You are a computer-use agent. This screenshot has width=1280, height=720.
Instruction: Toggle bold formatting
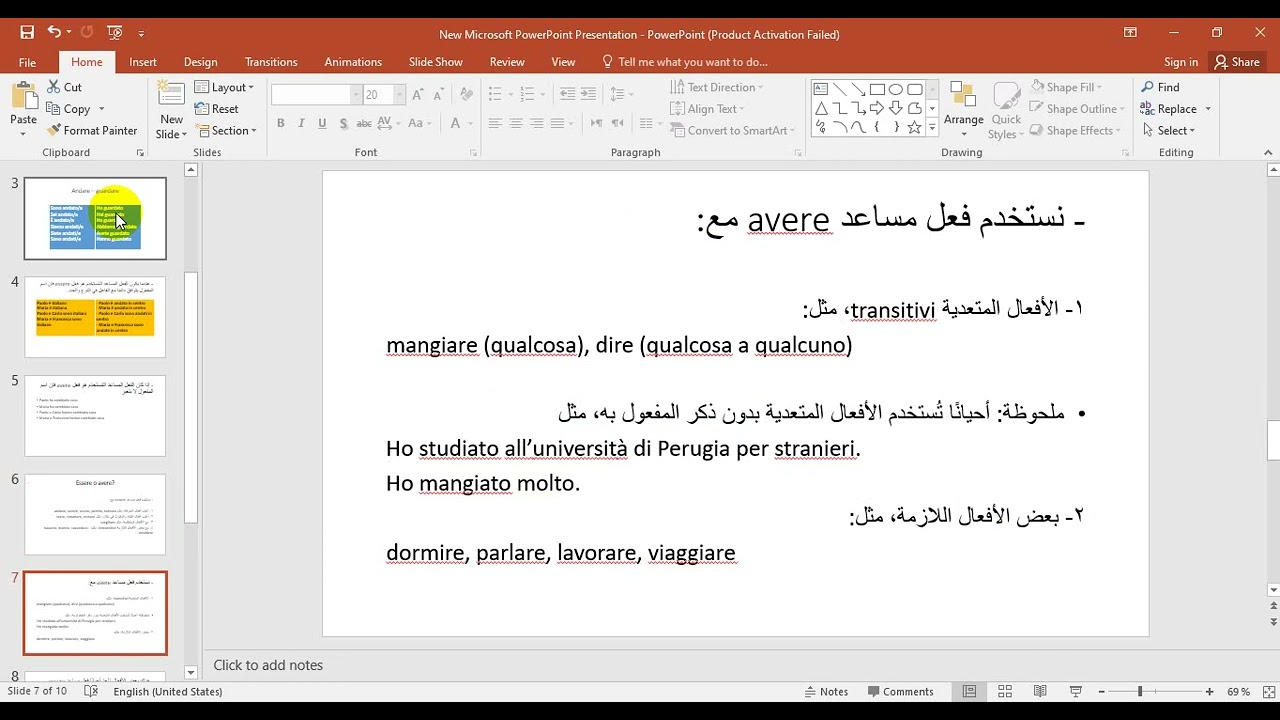(x=281, y=123)
